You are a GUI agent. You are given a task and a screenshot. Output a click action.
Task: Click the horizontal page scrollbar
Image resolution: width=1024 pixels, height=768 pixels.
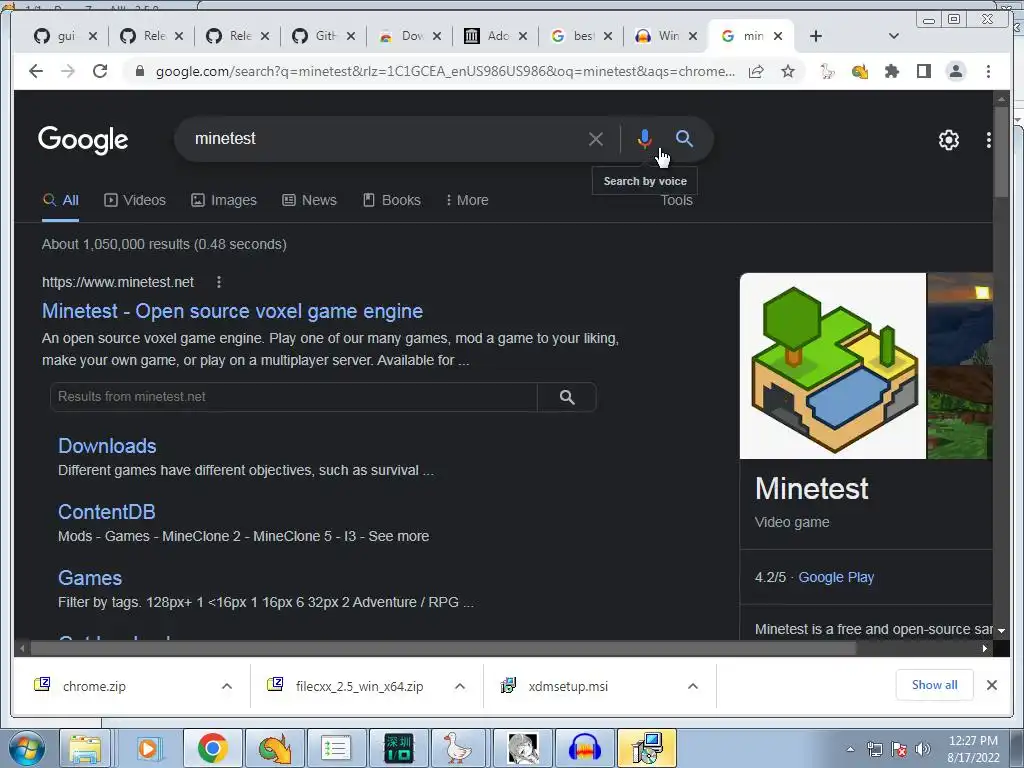[443, 648]
